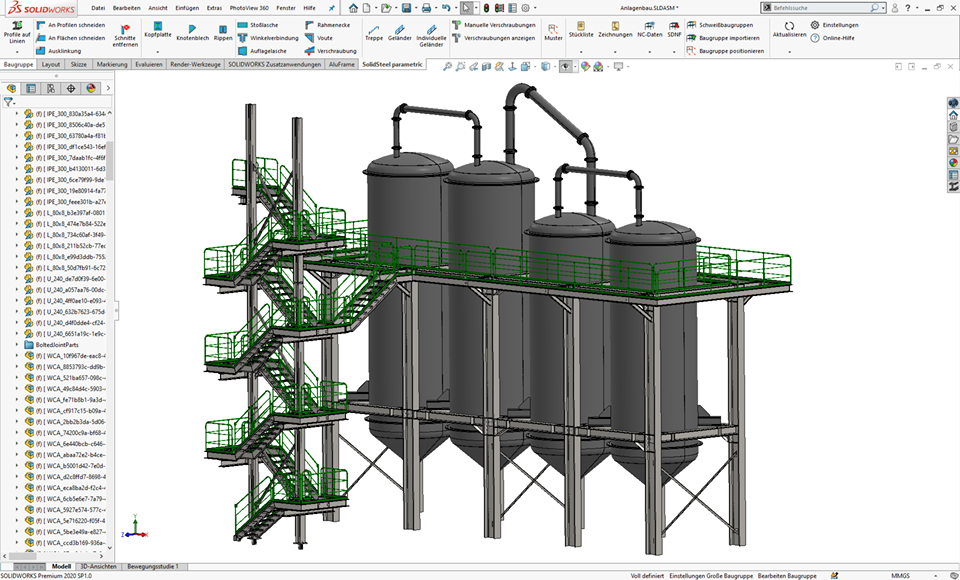Select the Rippen stiffener tool
960x580 pixels.
tap(223, 31)
